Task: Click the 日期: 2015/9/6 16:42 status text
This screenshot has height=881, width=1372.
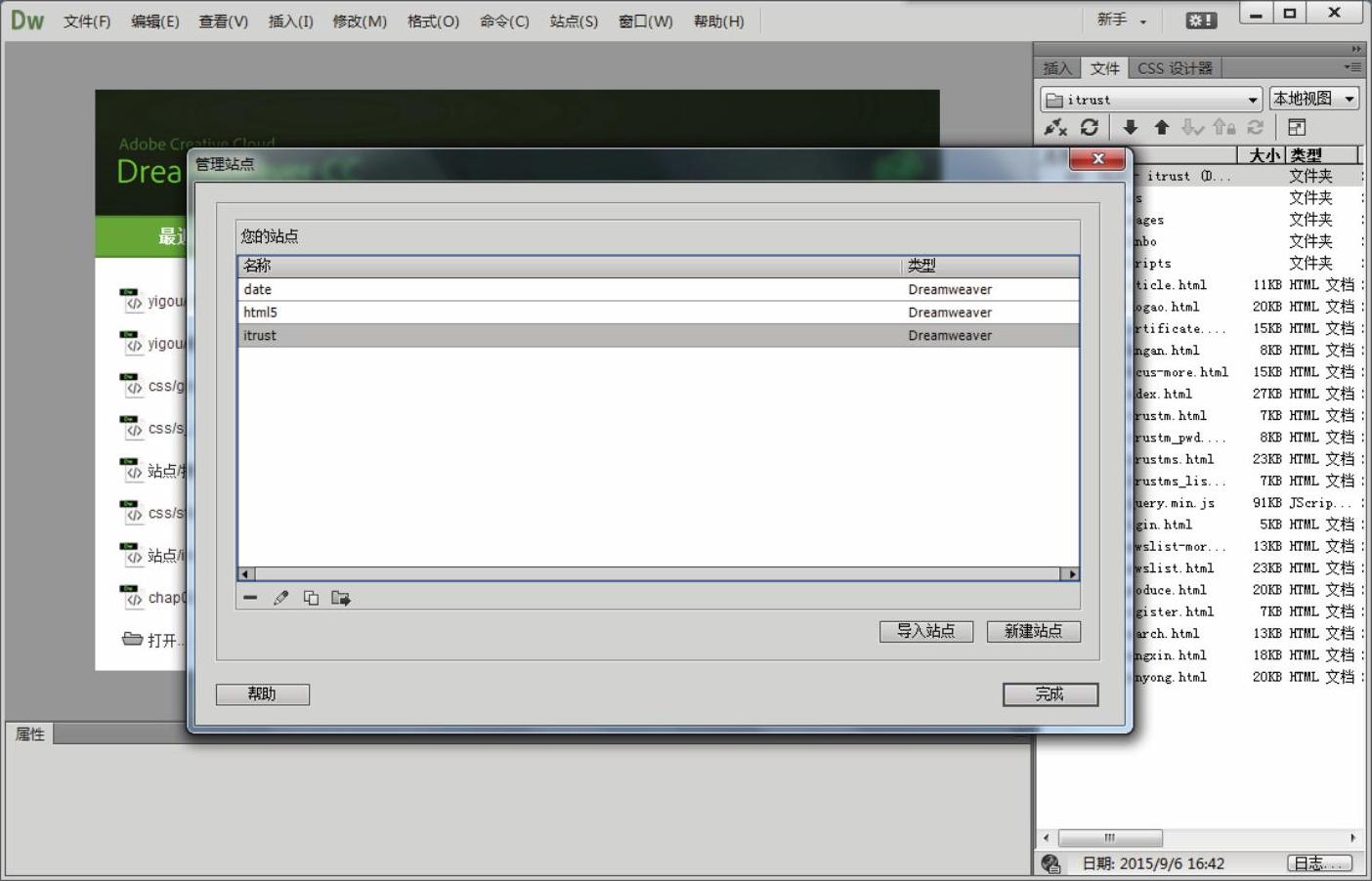Action: click(x=1153, y=863)
